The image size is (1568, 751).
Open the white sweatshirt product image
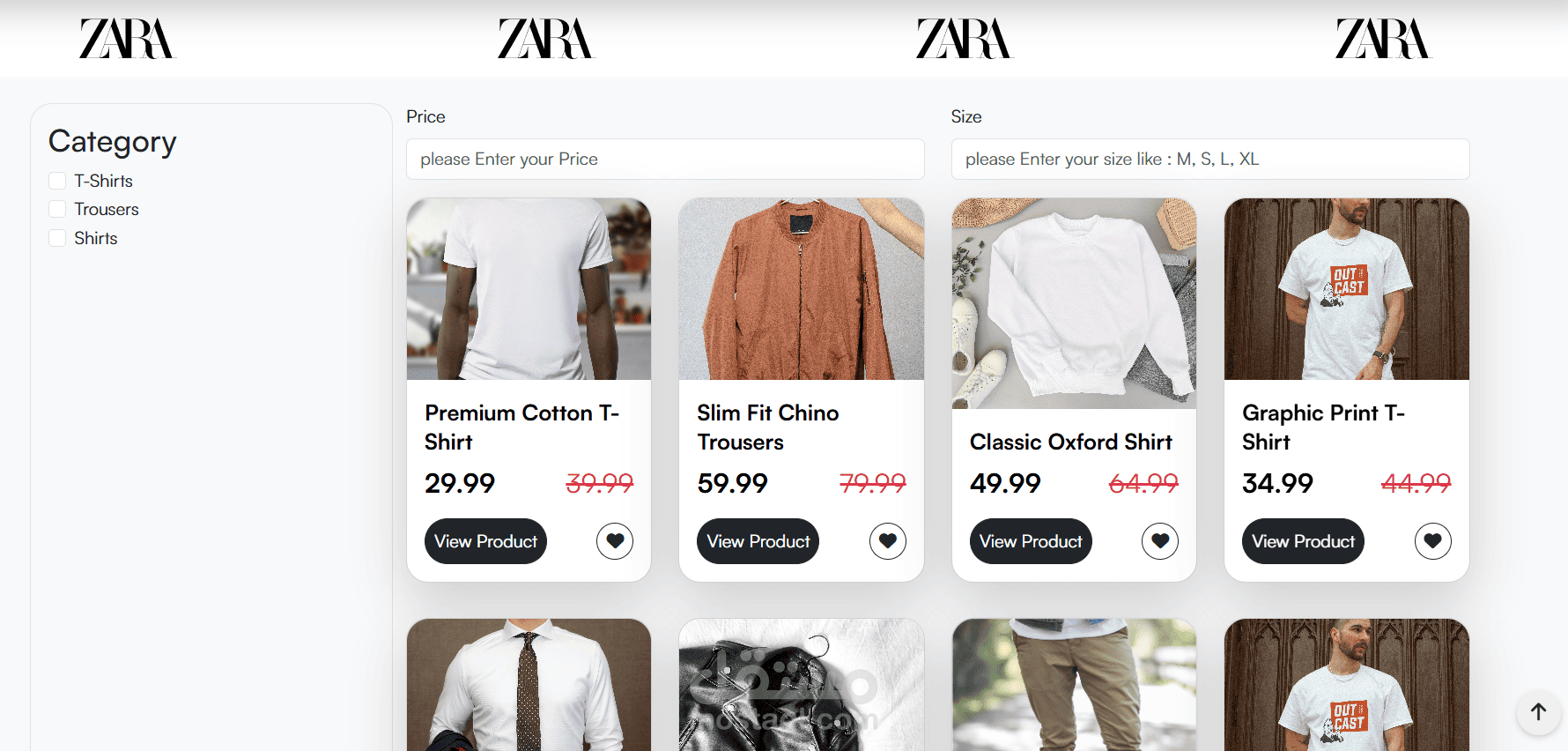(1074, 303)
